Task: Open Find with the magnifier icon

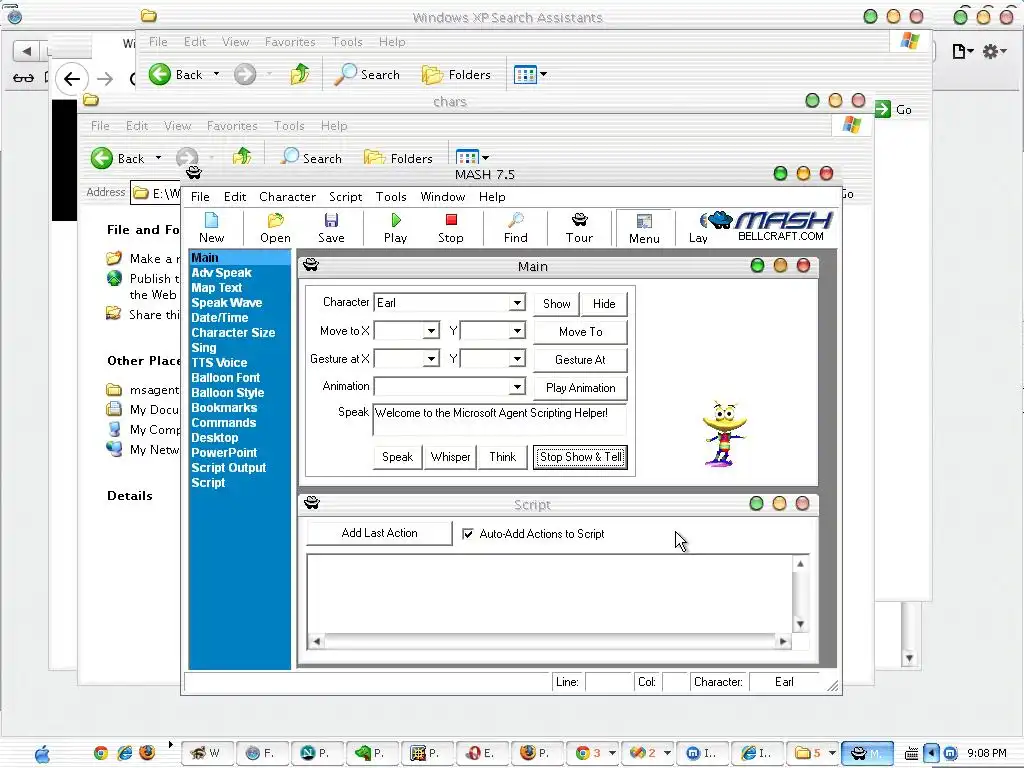Action: tap(515, 228)
